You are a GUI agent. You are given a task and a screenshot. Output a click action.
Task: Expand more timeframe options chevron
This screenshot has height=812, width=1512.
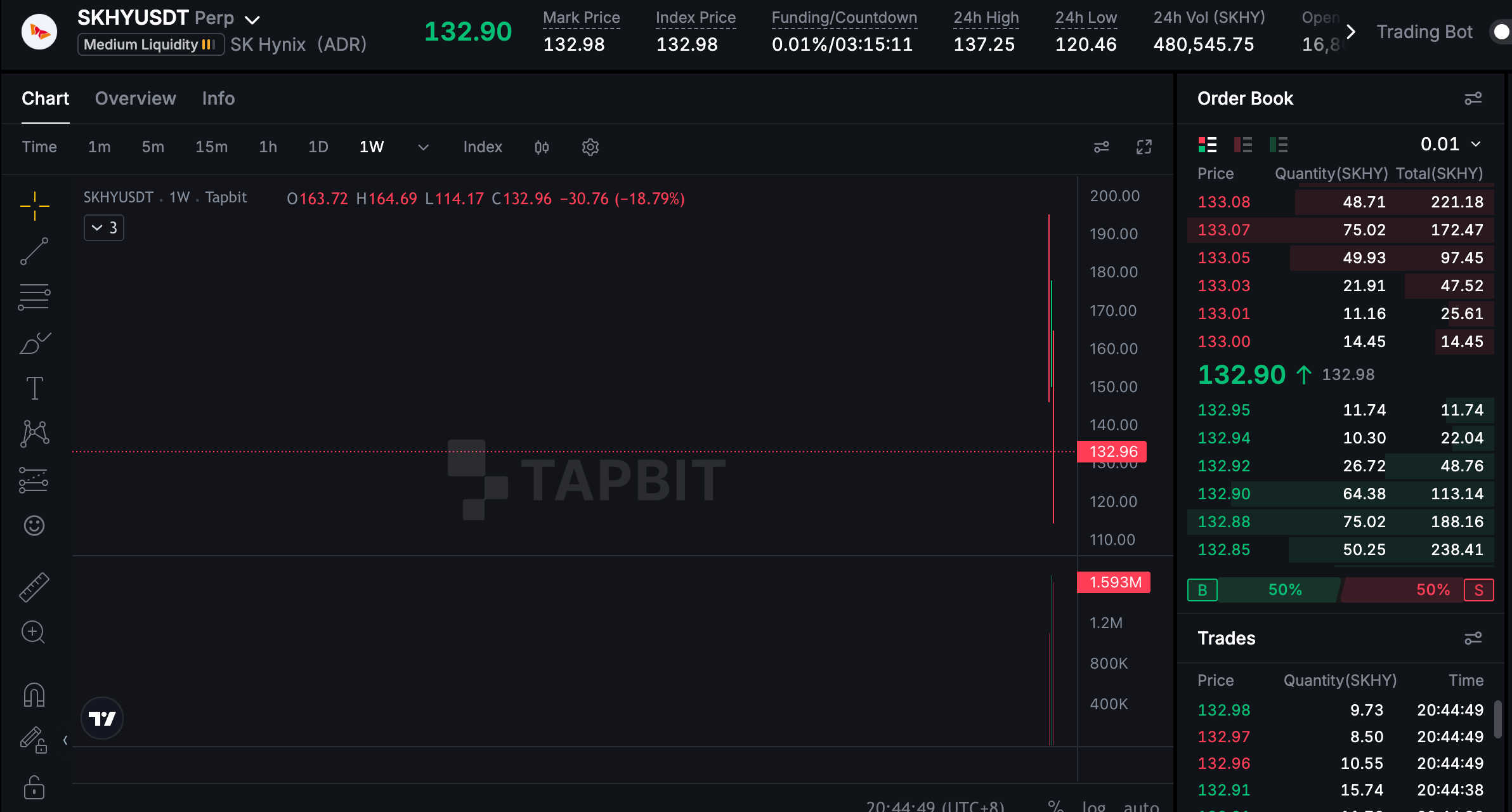(x=423, y=147)
